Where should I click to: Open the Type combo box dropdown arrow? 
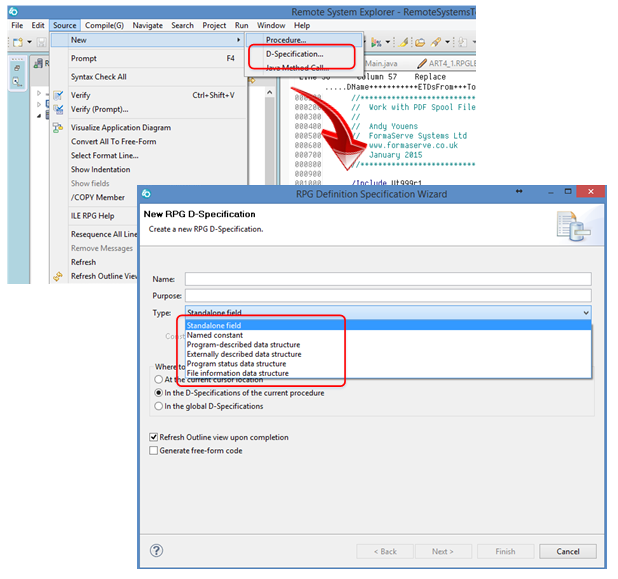(584, 313)
